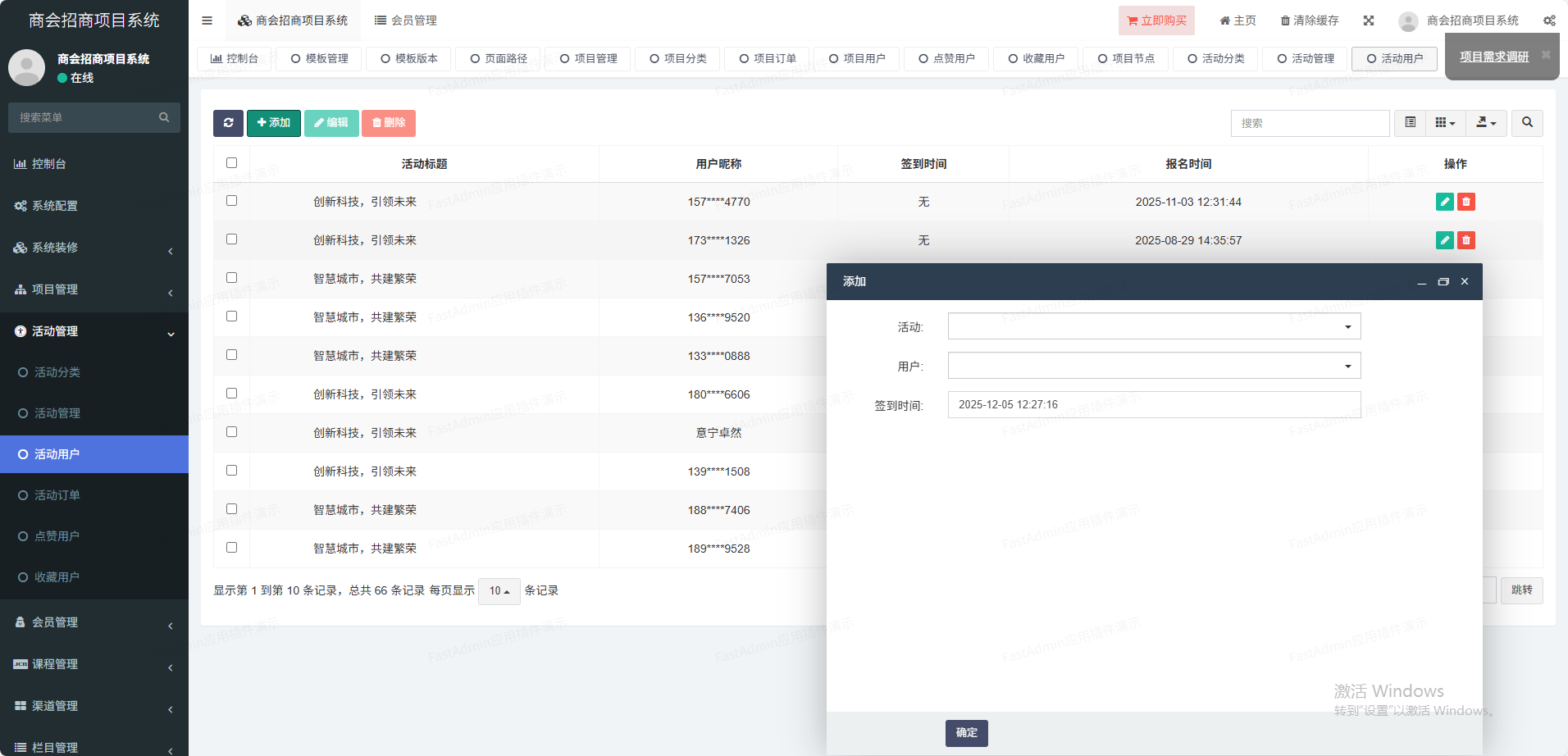This screenshot has height=756, width=1568.
Task: Click the fullscreen icon in top bar
Action: [1369, 20]
